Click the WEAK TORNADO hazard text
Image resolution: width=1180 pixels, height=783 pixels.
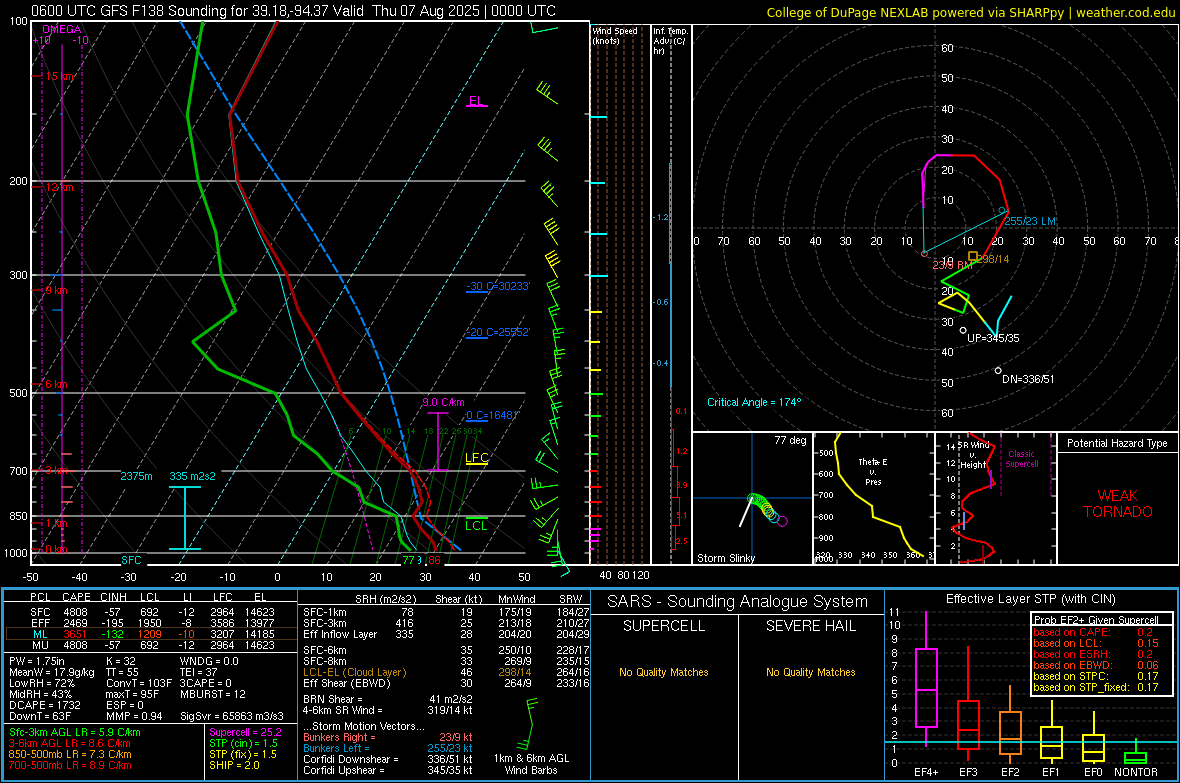click(x=1118, y=504)
